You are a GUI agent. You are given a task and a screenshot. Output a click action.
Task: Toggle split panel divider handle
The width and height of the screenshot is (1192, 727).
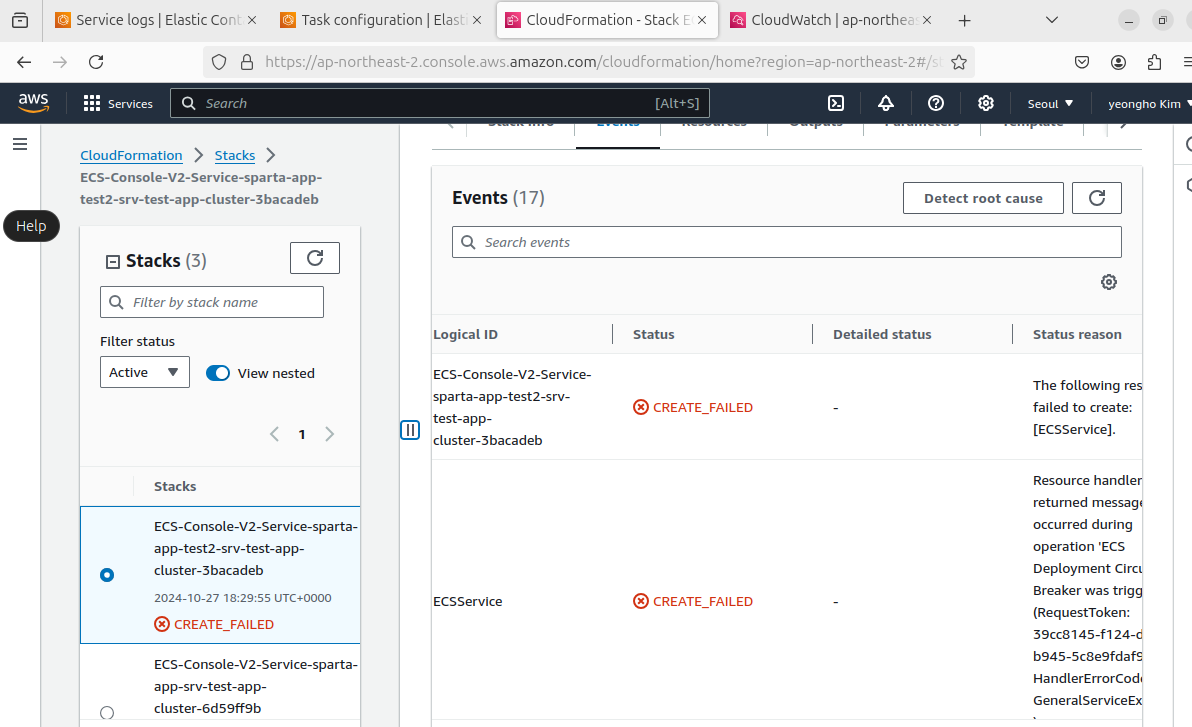click(x=410, y=430)
